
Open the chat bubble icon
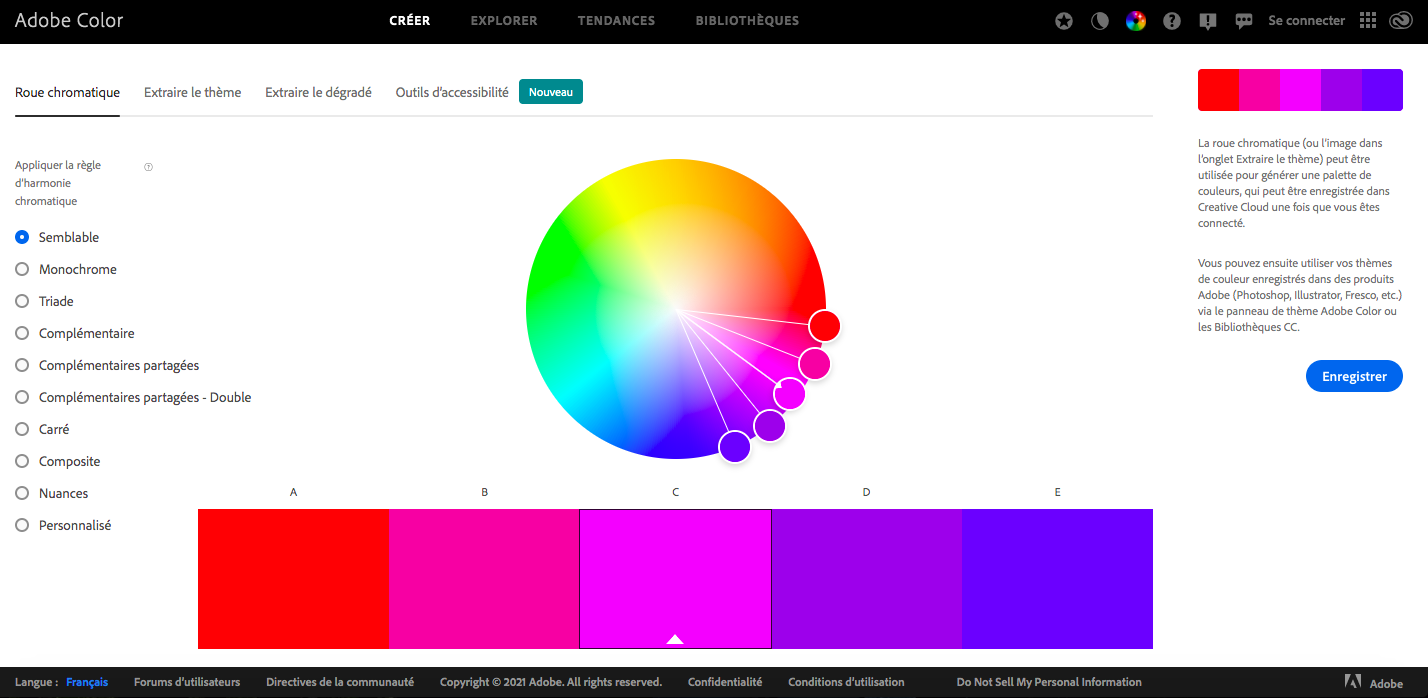(1244, 21)
